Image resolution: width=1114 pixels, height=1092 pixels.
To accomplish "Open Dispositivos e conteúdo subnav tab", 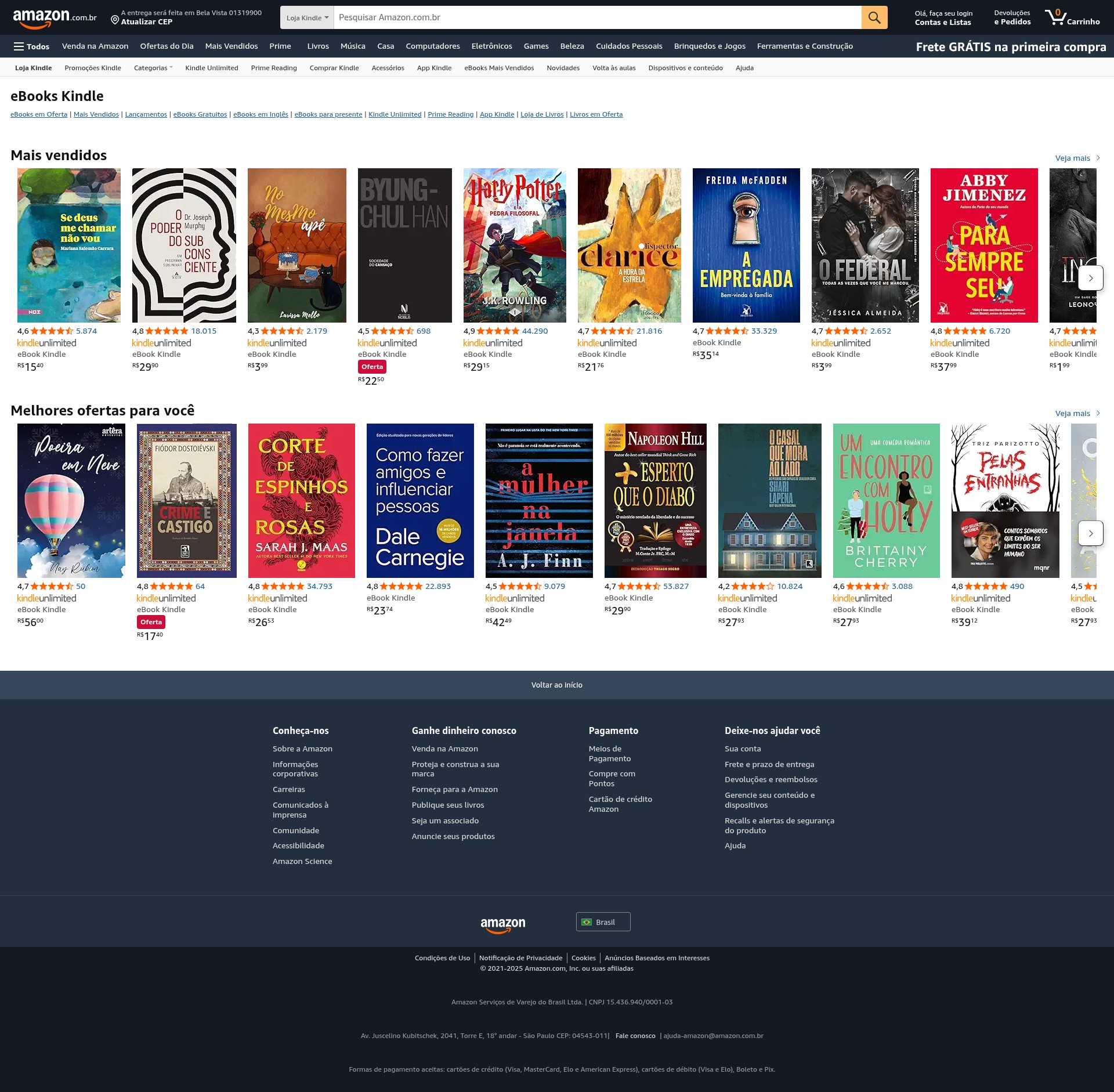I will 685,68.
